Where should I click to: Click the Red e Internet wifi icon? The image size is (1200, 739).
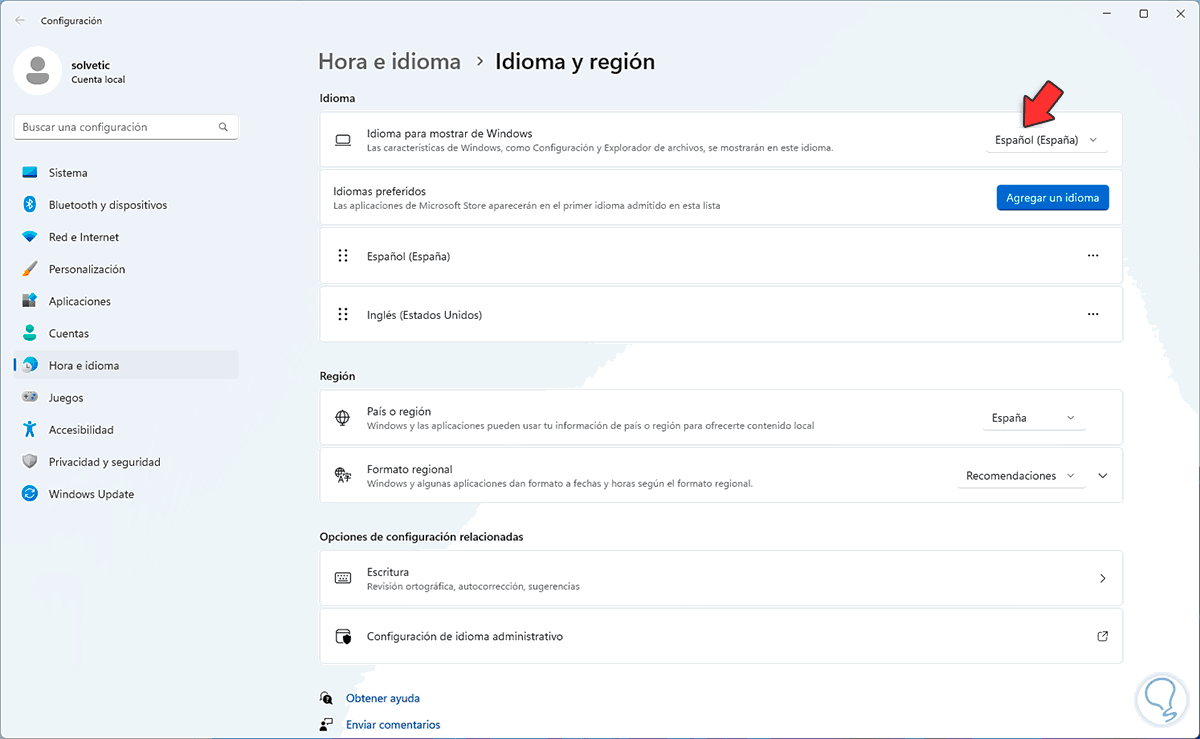coord(30,237)
